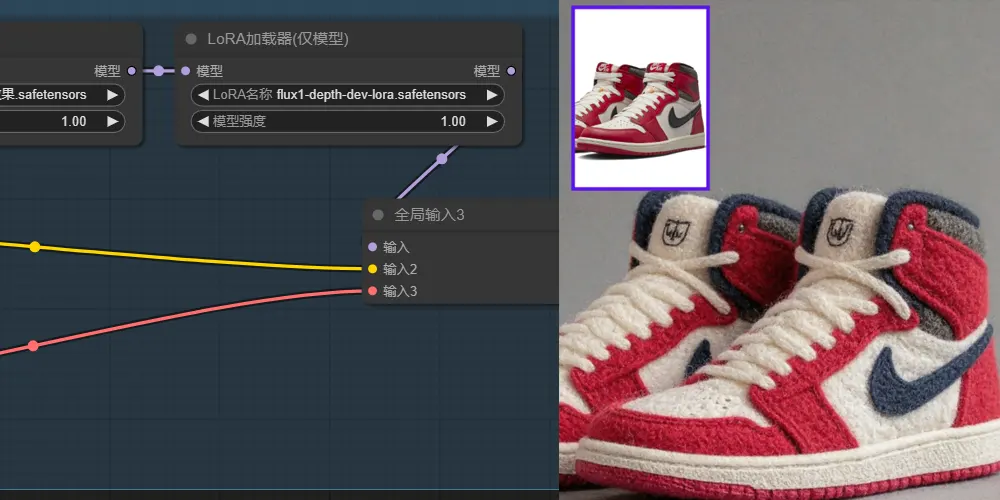Previous LoRA名称 file left arrow
Screen dimensions: 1000x500
203,95
